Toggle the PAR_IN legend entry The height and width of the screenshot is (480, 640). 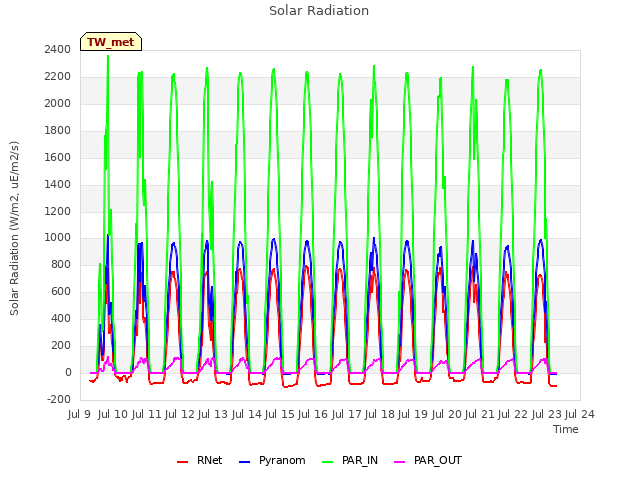pos(350,460)
